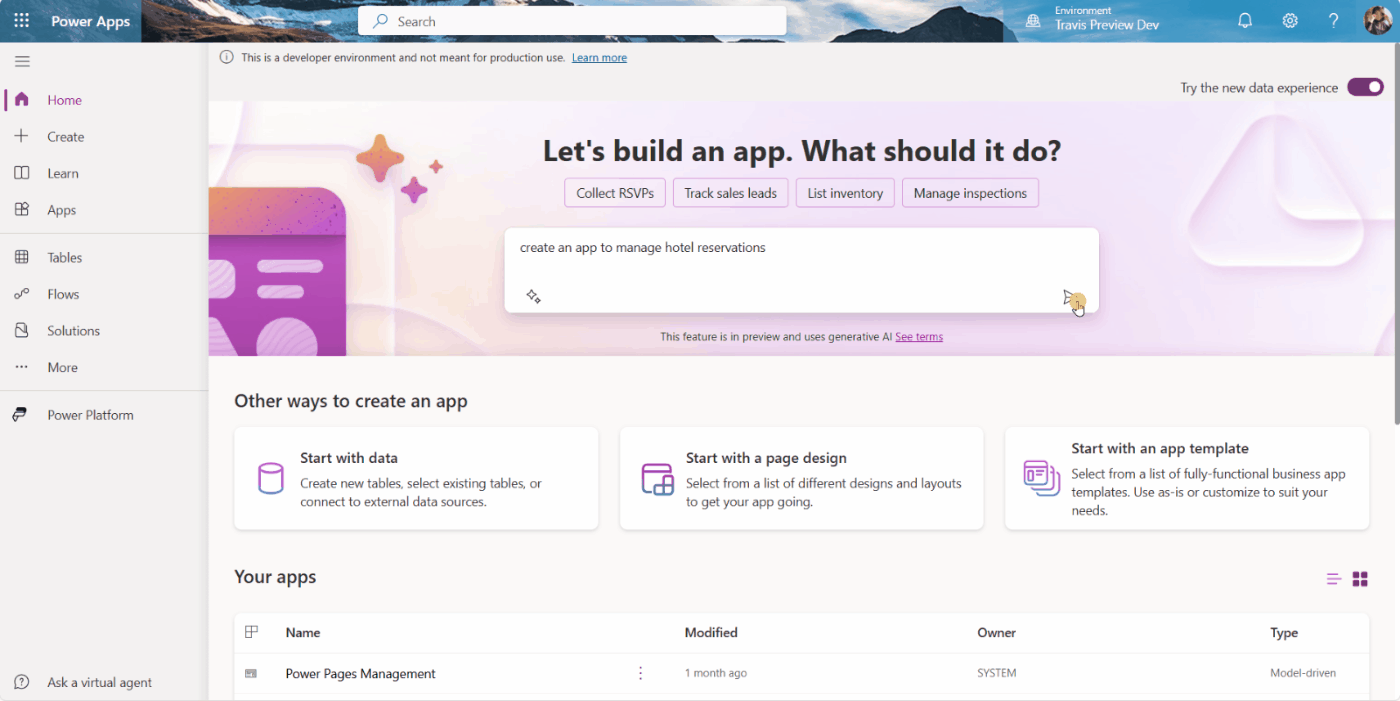Switch Your apps to list view
This screenshot has width=1400, height=701.
click(1332, 578)
